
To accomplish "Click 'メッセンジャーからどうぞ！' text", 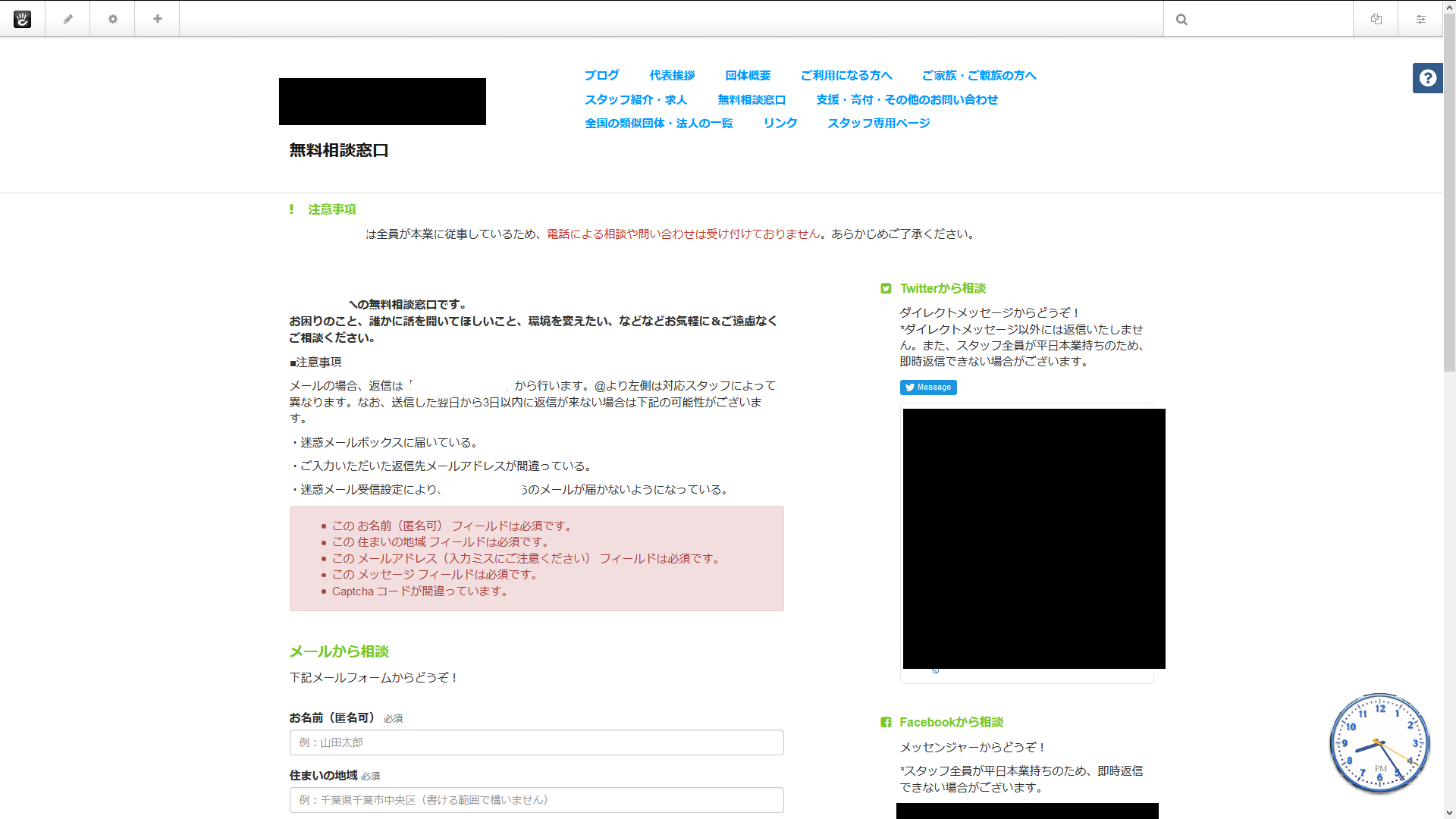I will pyautogui.click(x=974, y=748).
